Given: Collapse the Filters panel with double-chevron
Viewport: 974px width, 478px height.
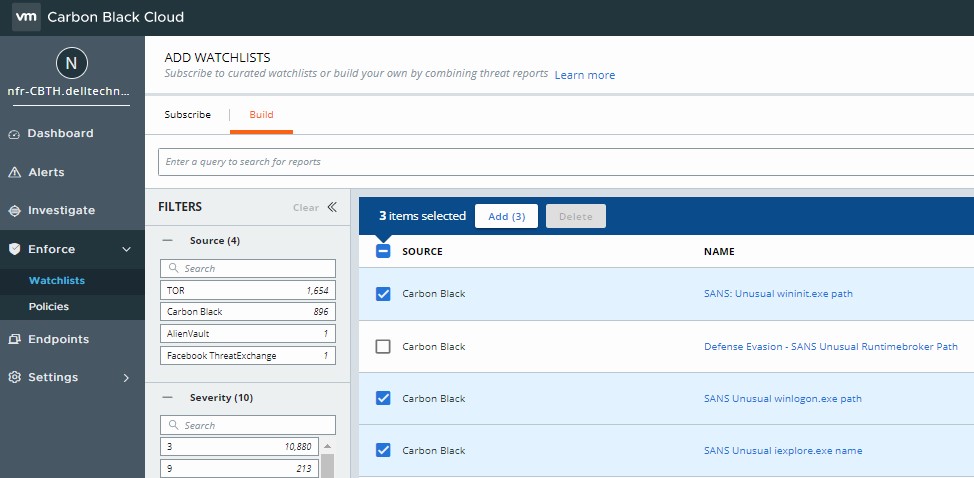Looking at the screenshot, I should click(332, 208).
